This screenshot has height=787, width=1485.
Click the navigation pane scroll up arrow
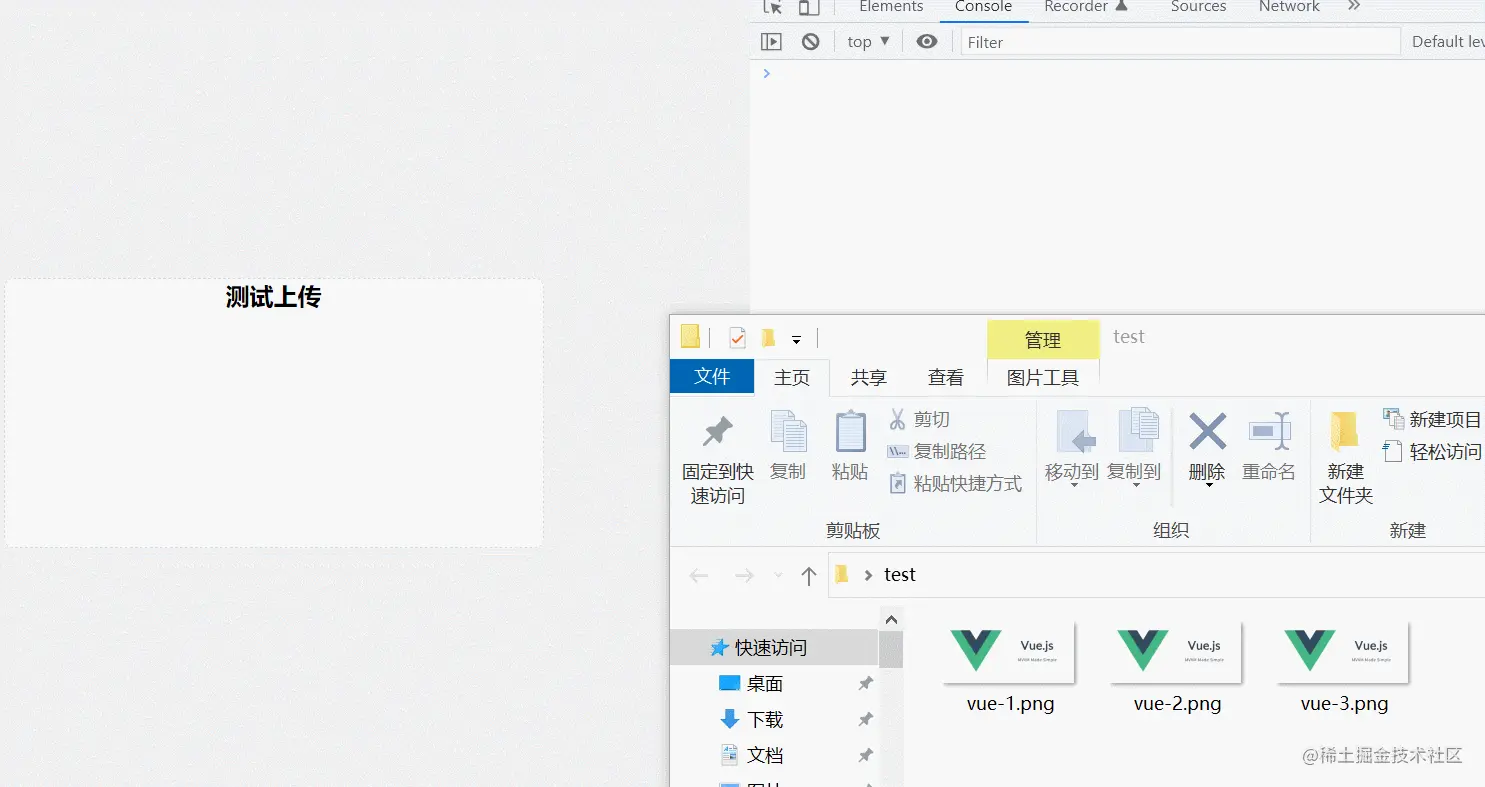892,620
